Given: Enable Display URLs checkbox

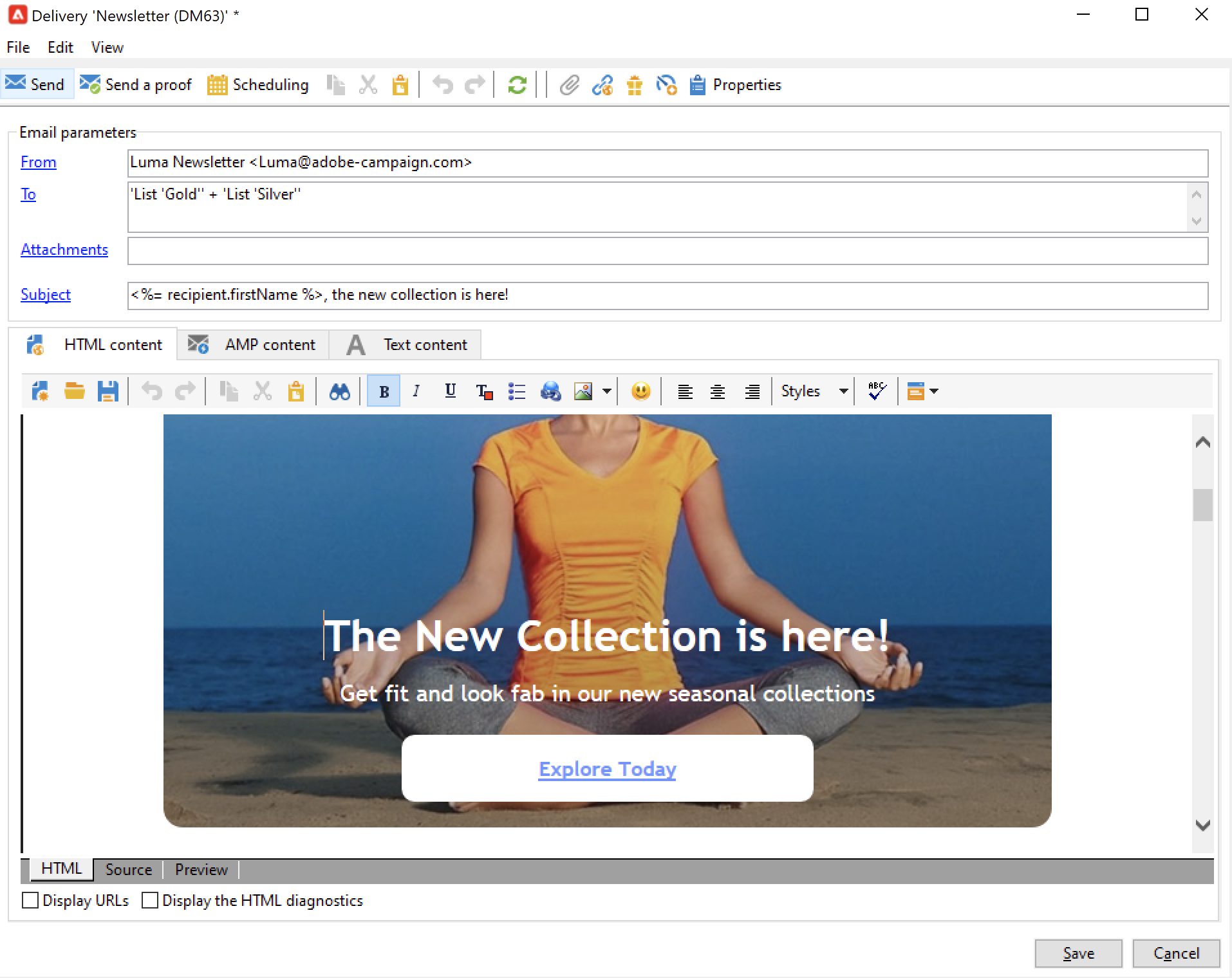Looking at the screenshot, I should 30,900.
